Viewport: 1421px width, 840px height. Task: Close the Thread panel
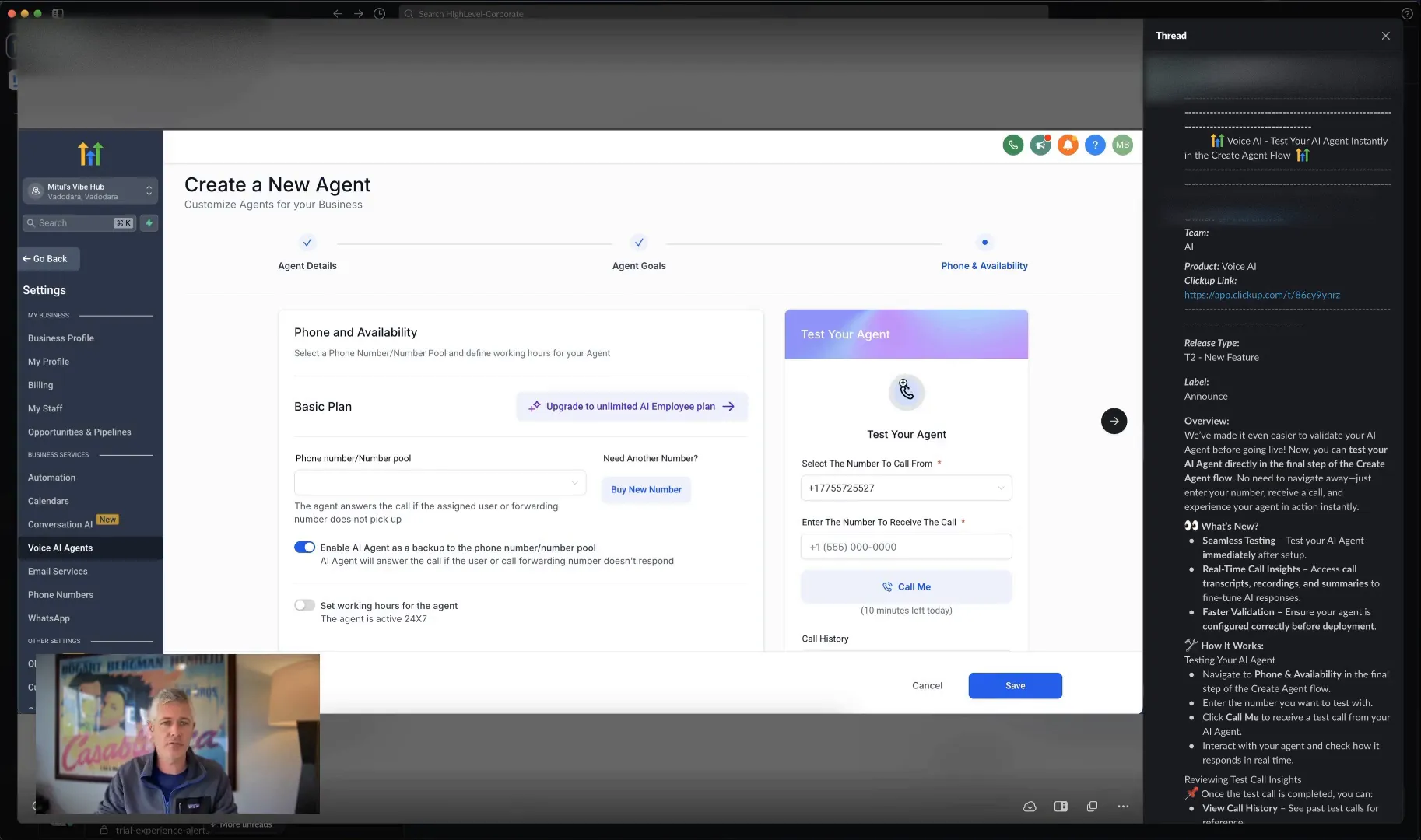[x=1385, y=36]
